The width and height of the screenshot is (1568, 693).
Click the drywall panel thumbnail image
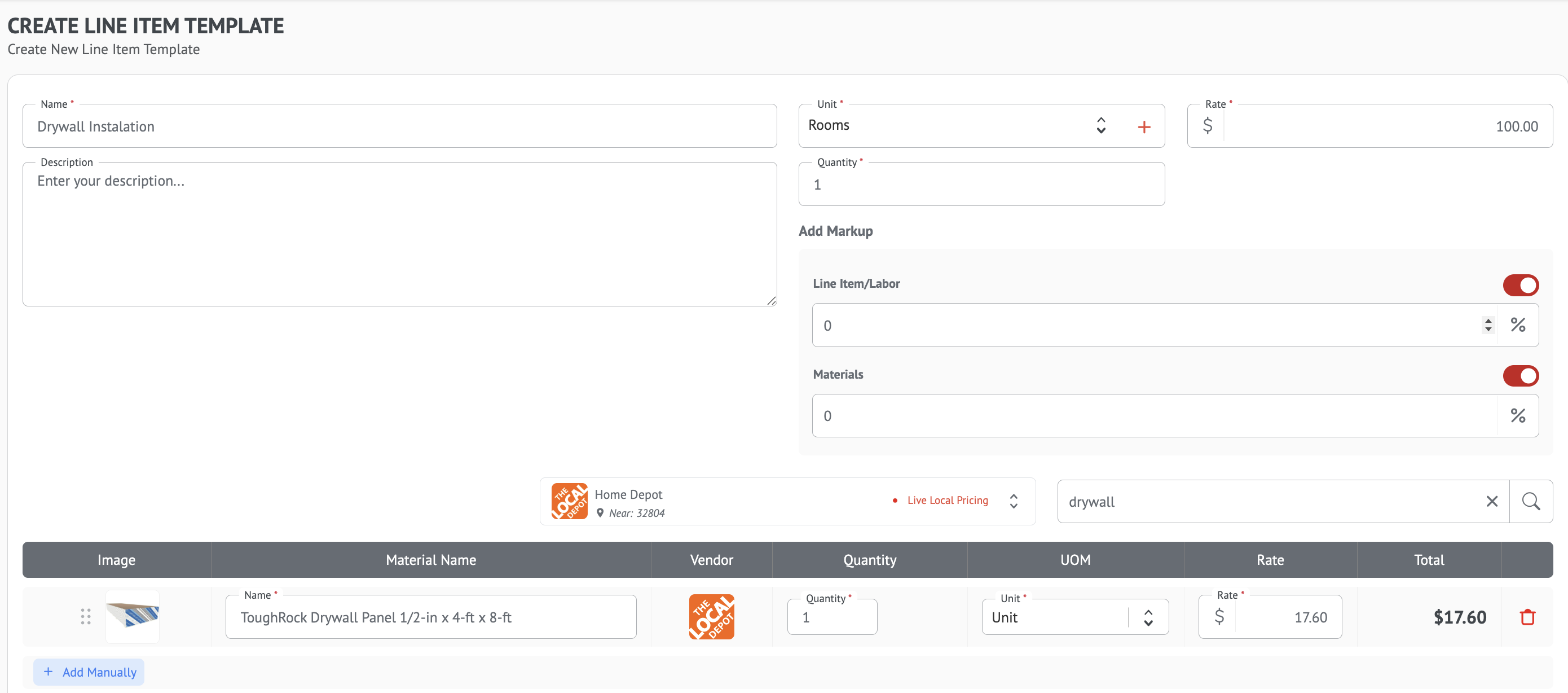click(x=133, y=616)
